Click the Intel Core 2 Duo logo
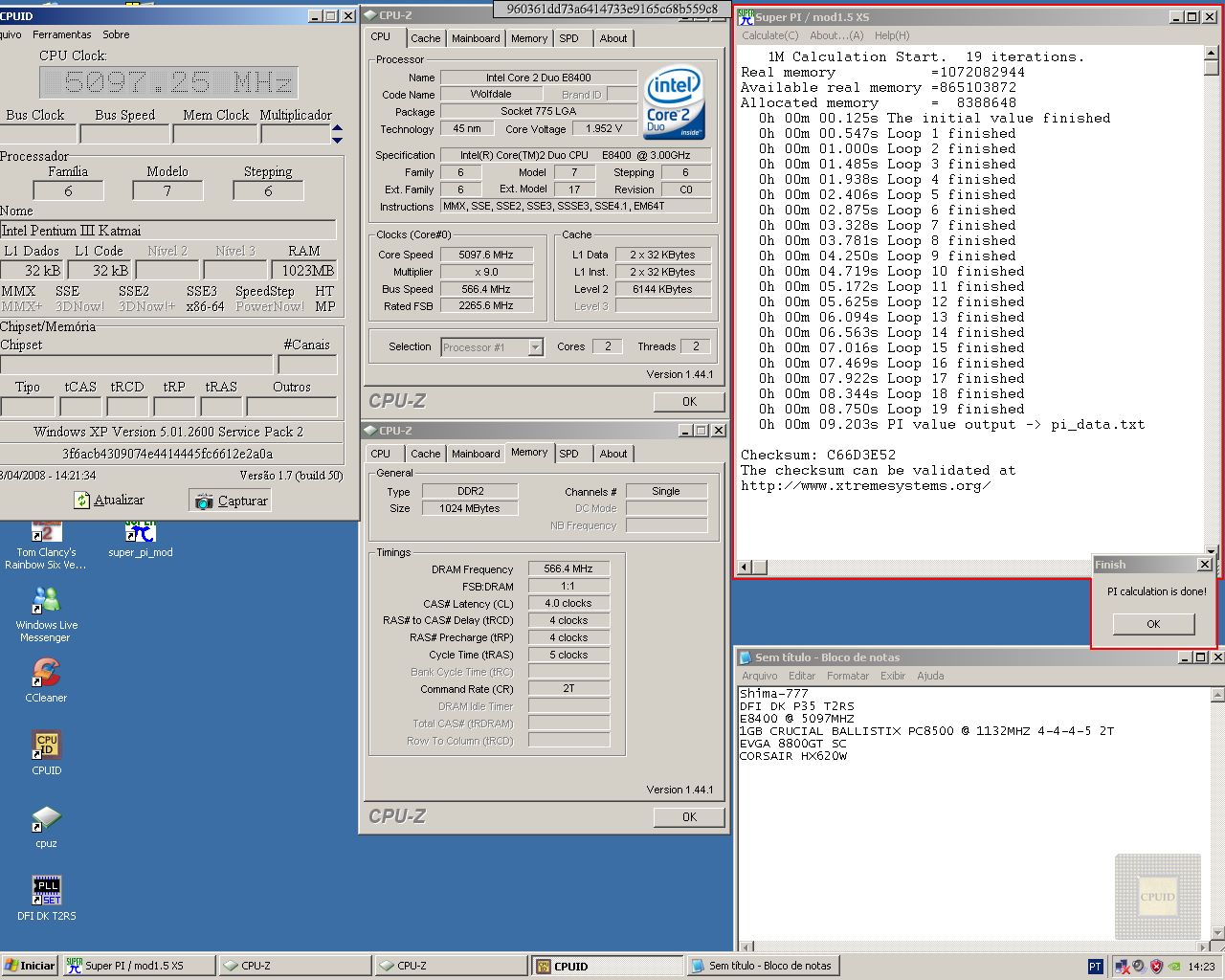 point(674,101)
